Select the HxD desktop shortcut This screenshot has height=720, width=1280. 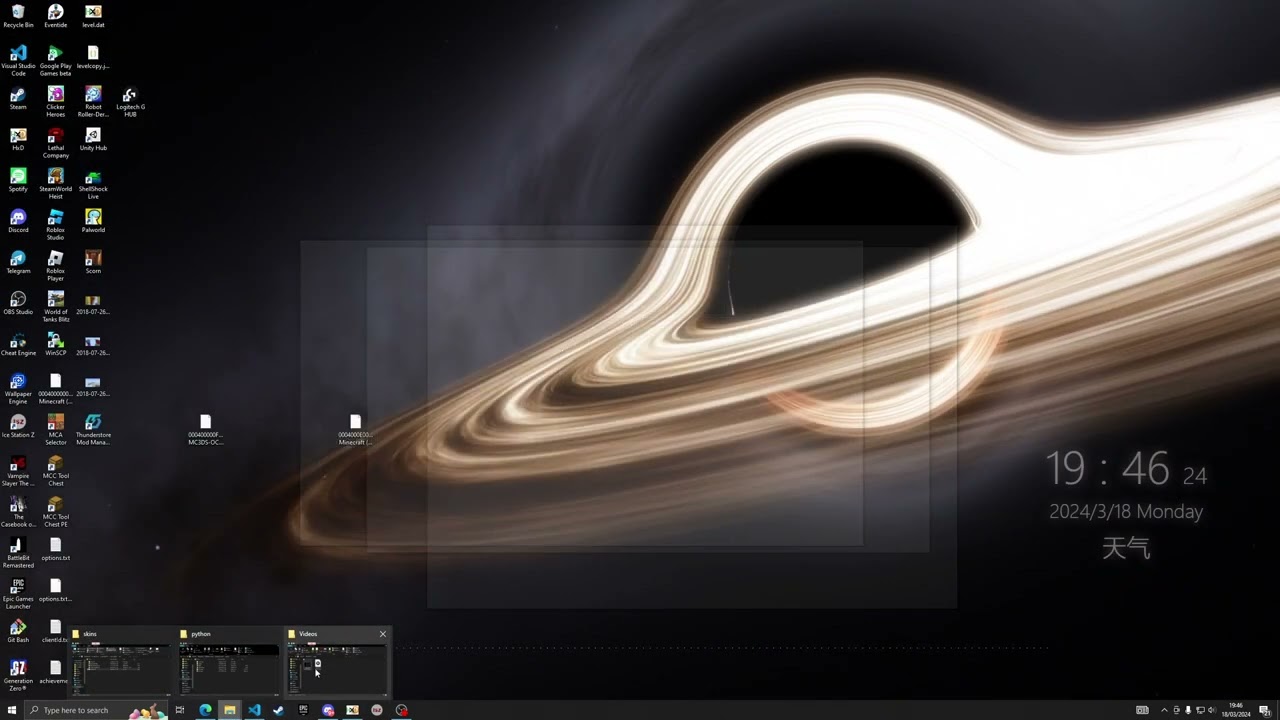(18, 139)
